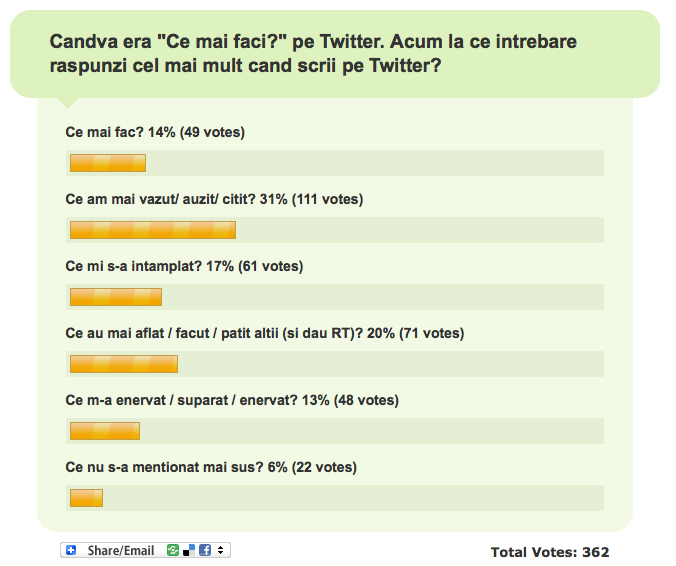Click the Share/Email button text
The height and width of the screenshot is (566, 676).
[x=121, y=550]
